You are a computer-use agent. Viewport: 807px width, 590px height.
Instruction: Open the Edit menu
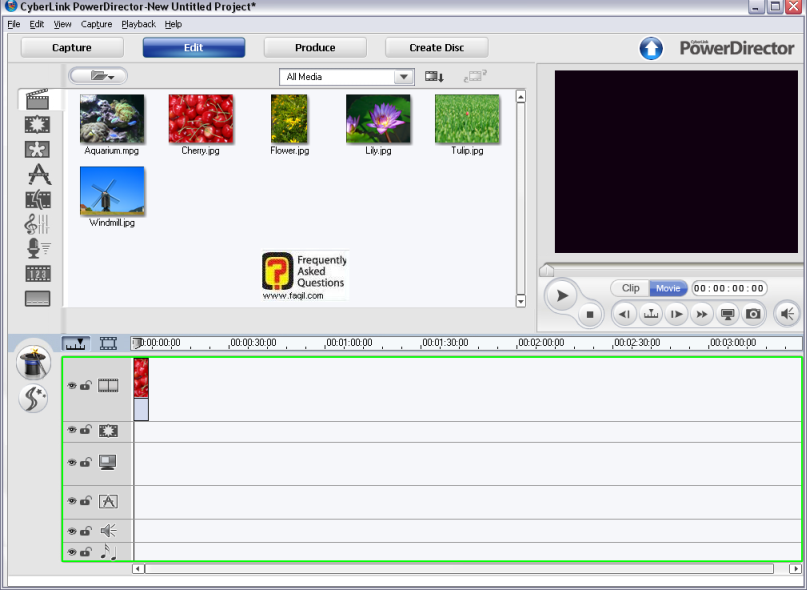37,24
